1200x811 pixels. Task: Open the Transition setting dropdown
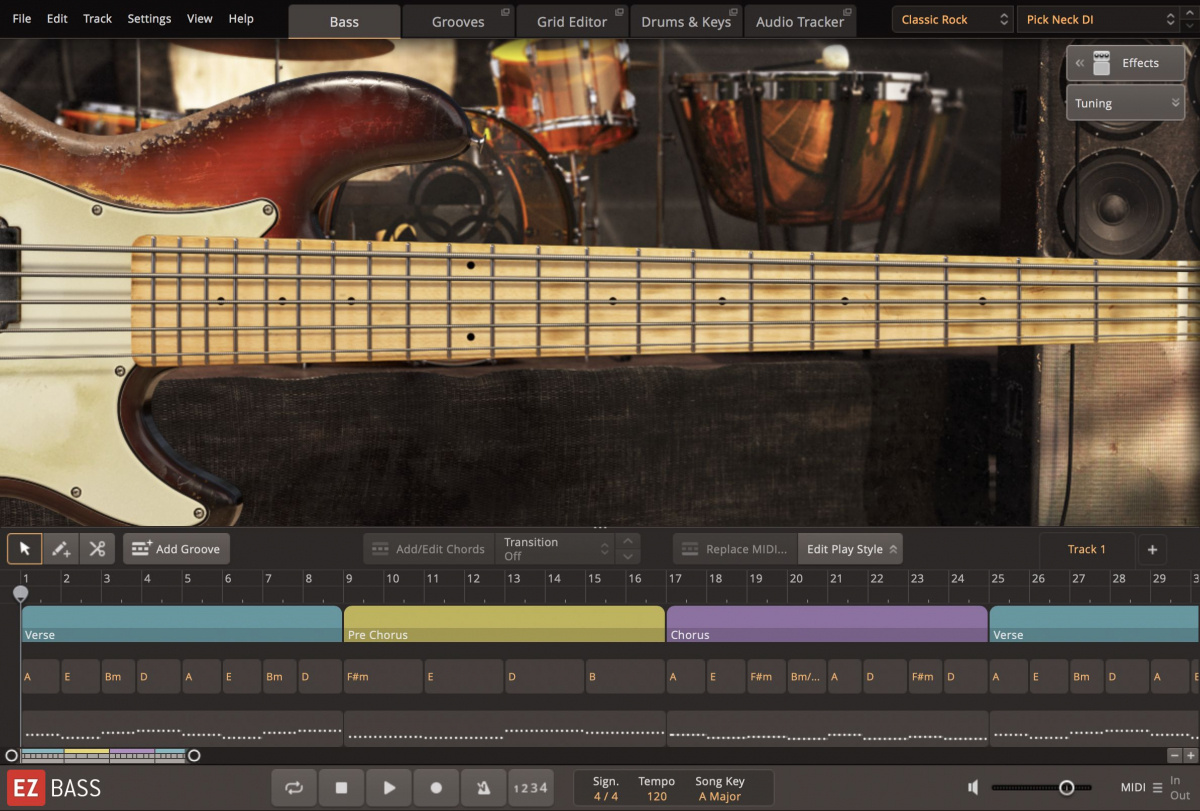tap(558, 548)
